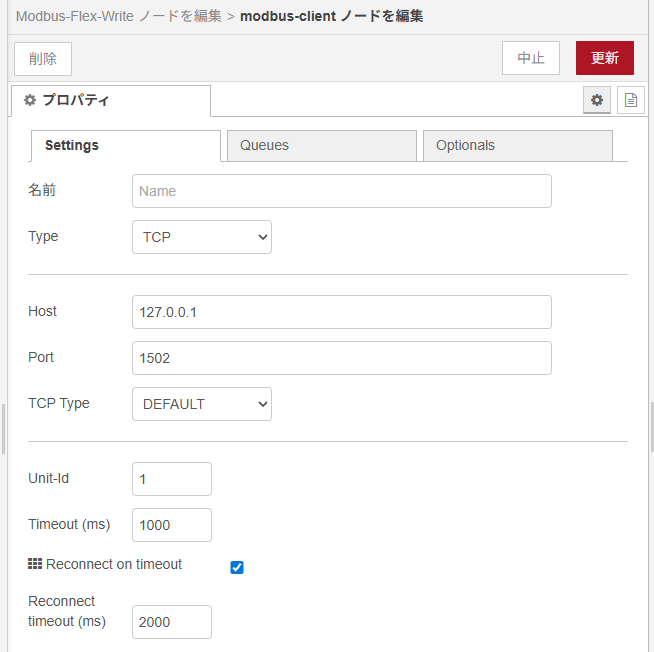Screen dimensions: 654x652
Task: Switch to the Queues tab
Action: pos(321,145)
